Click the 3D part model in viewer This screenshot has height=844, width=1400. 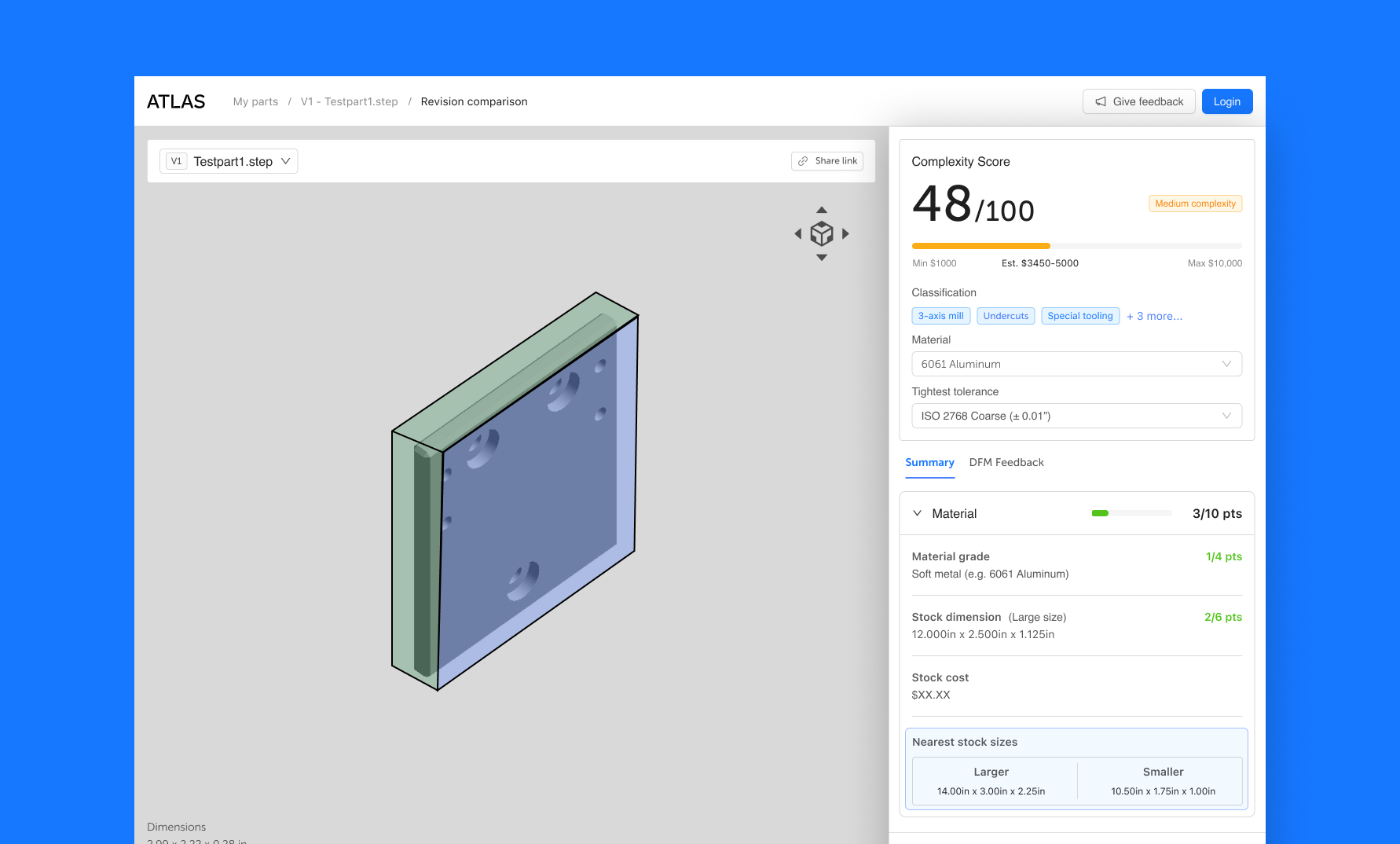(x=515, y=491)
